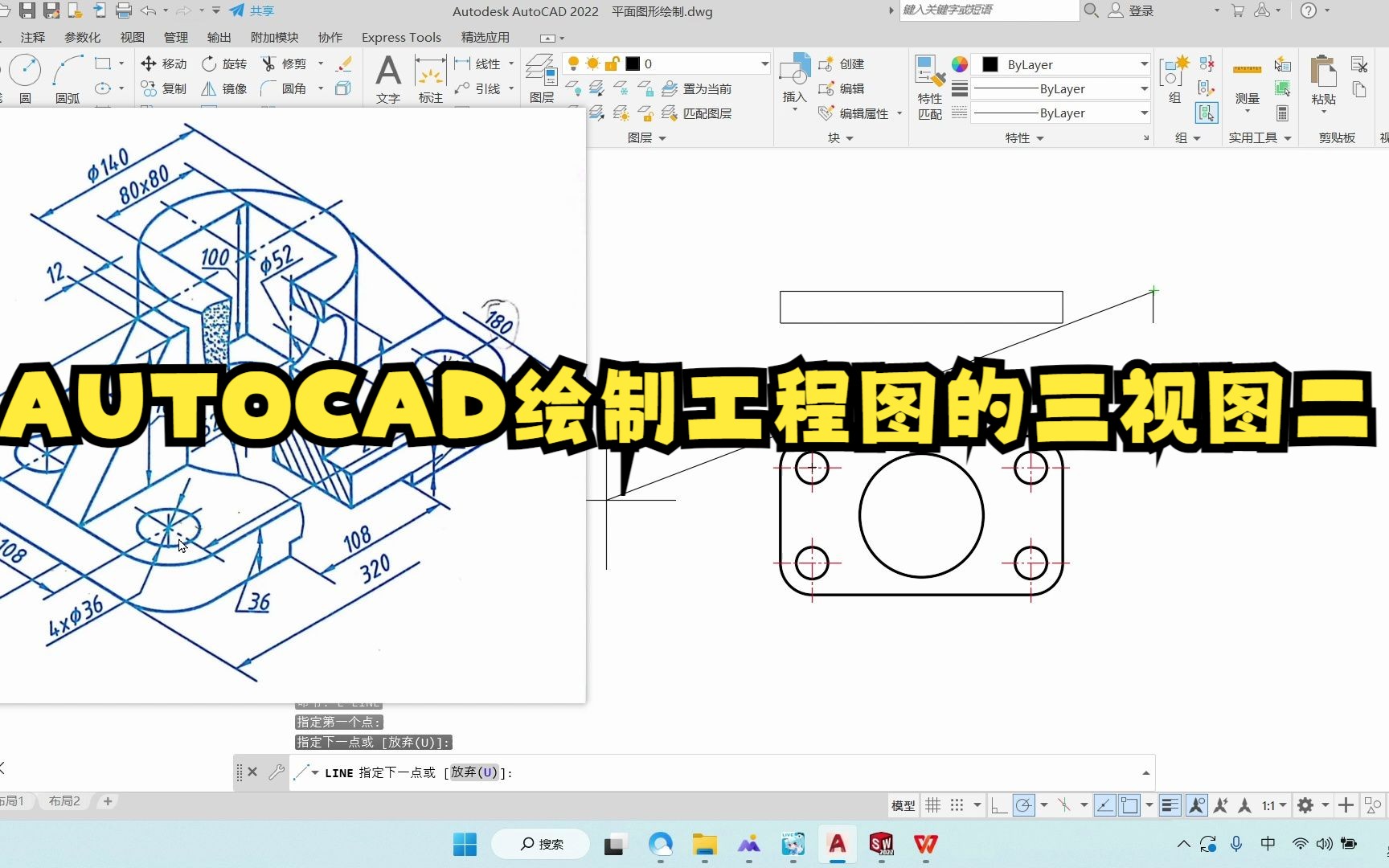Open the ByLayer lineweight dropdown
Image resolution: width=1389 pixels, height=868 pixels.
pyautogui.click(x=1144, y=88)
